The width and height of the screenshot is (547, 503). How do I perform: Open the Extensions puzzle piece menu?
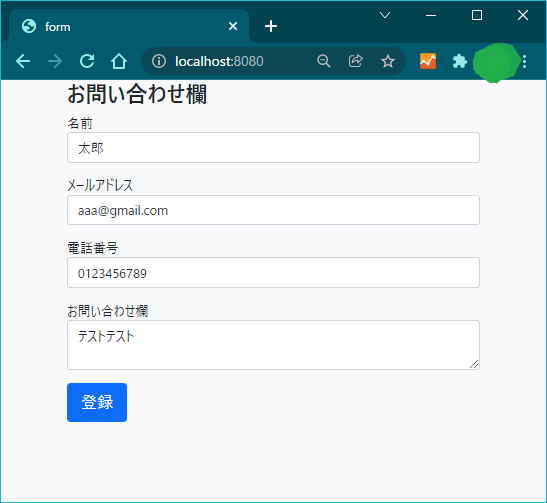(x=460, y=61)
